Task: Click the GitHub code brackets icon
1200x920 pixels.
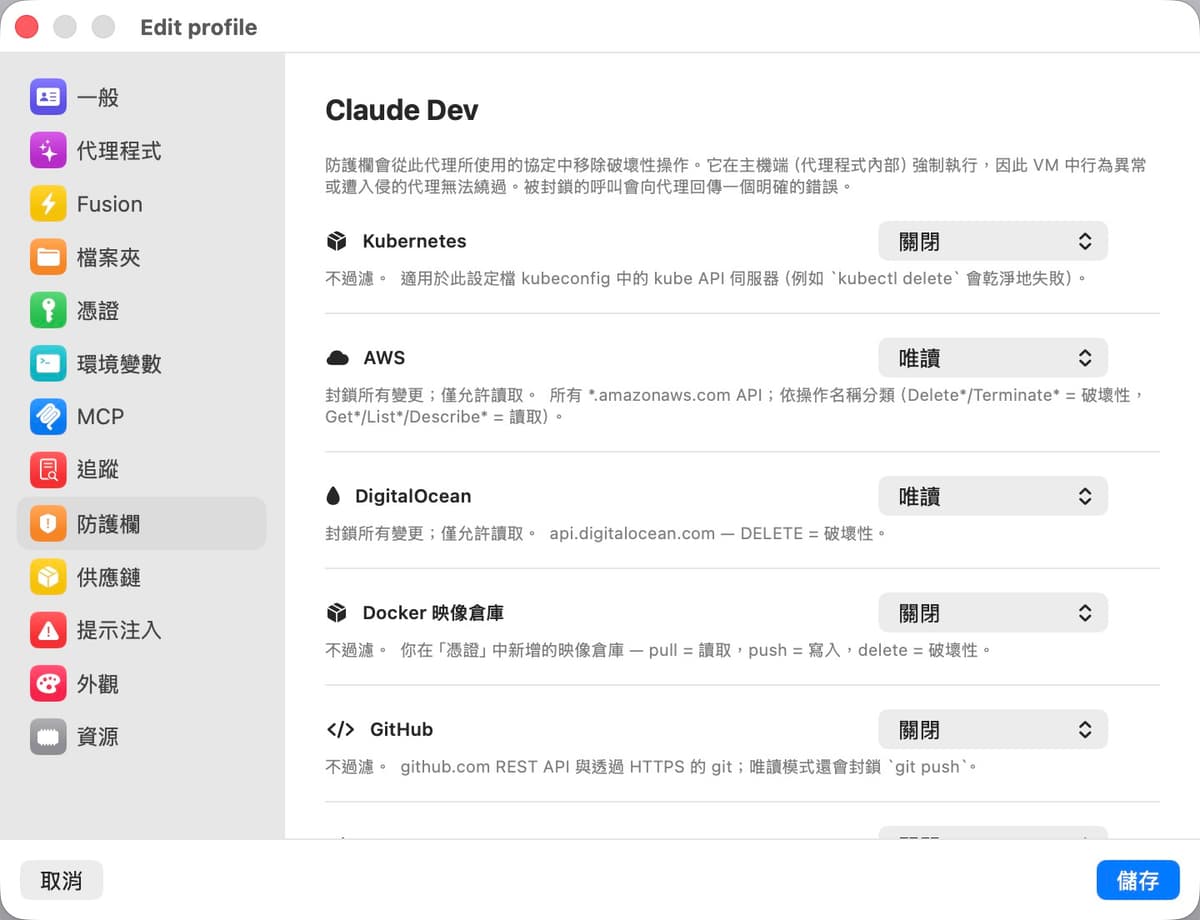Action: coord(340,730)
